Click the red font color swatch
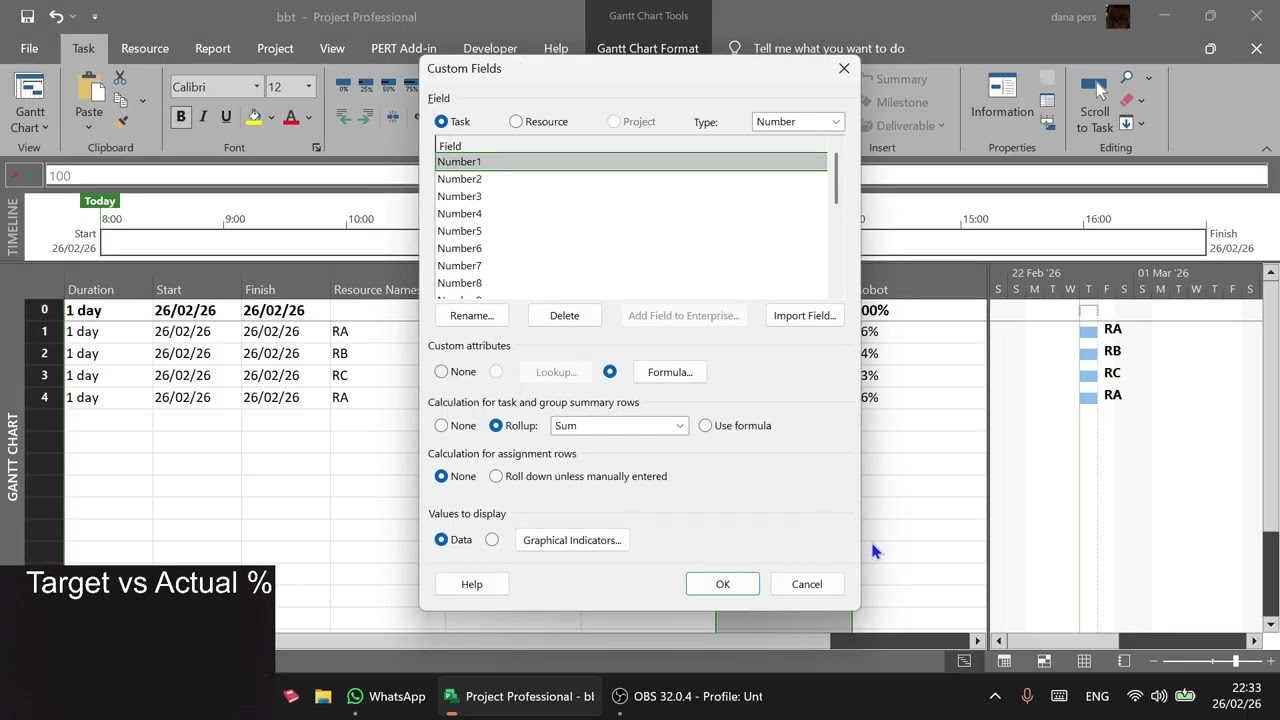1280x720 pixels. [x=291, y=117]
